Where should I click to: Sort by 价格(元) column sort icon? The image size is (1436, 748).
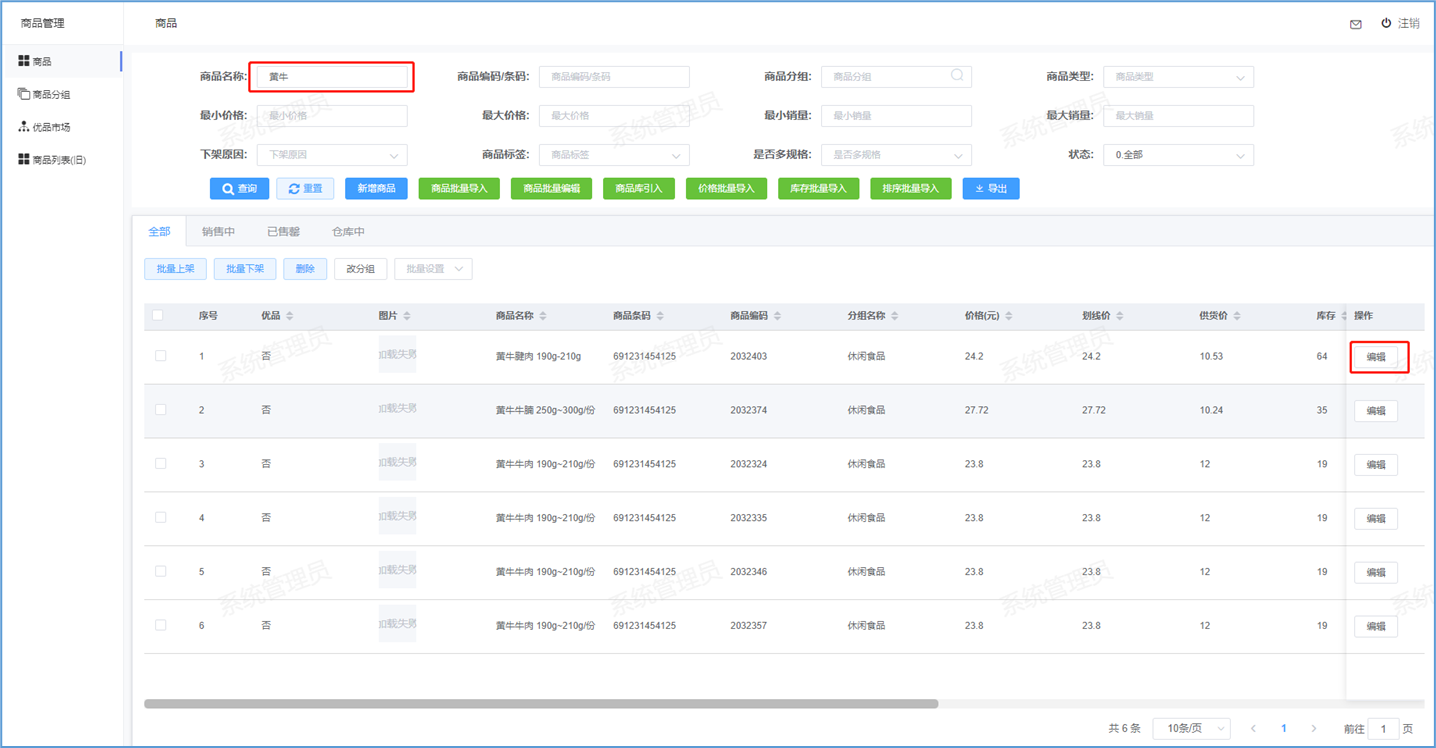(1008, 316)
